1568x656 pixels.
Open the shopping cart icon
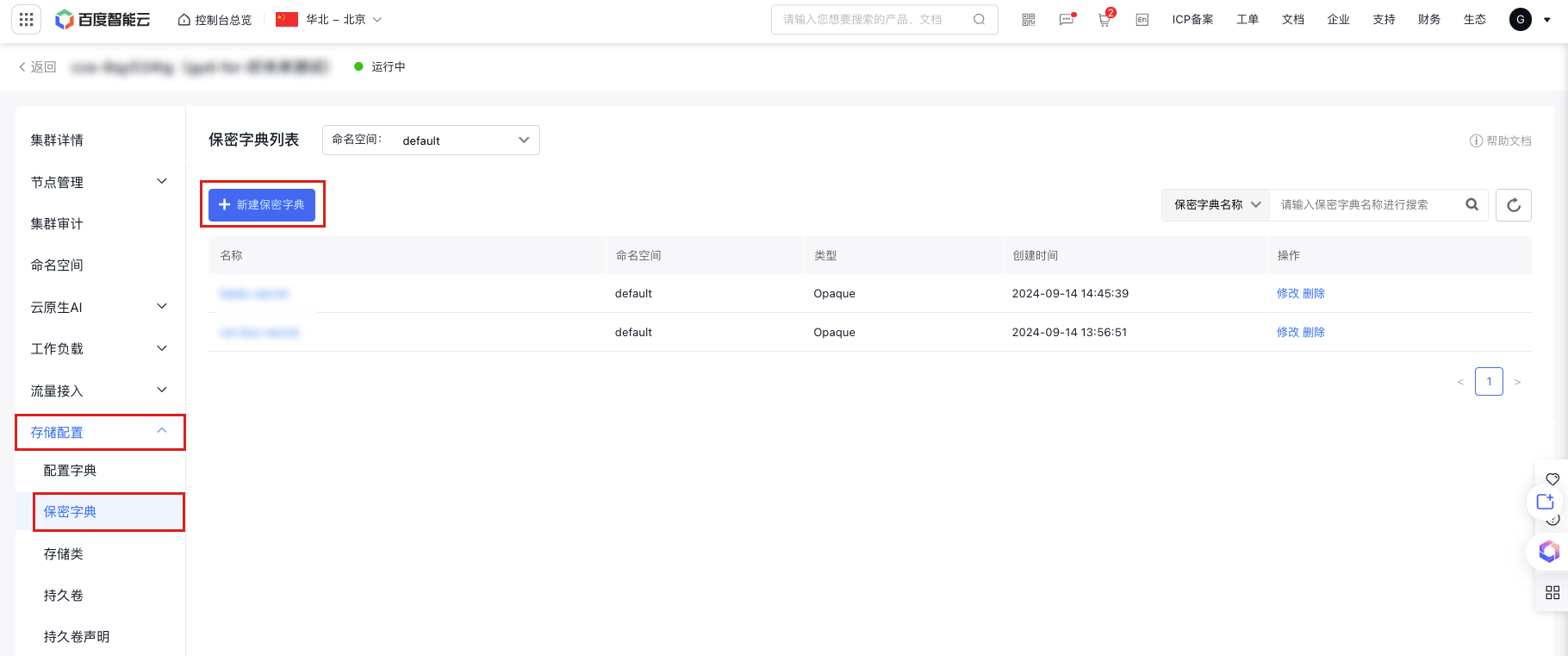pos(1104,19)
